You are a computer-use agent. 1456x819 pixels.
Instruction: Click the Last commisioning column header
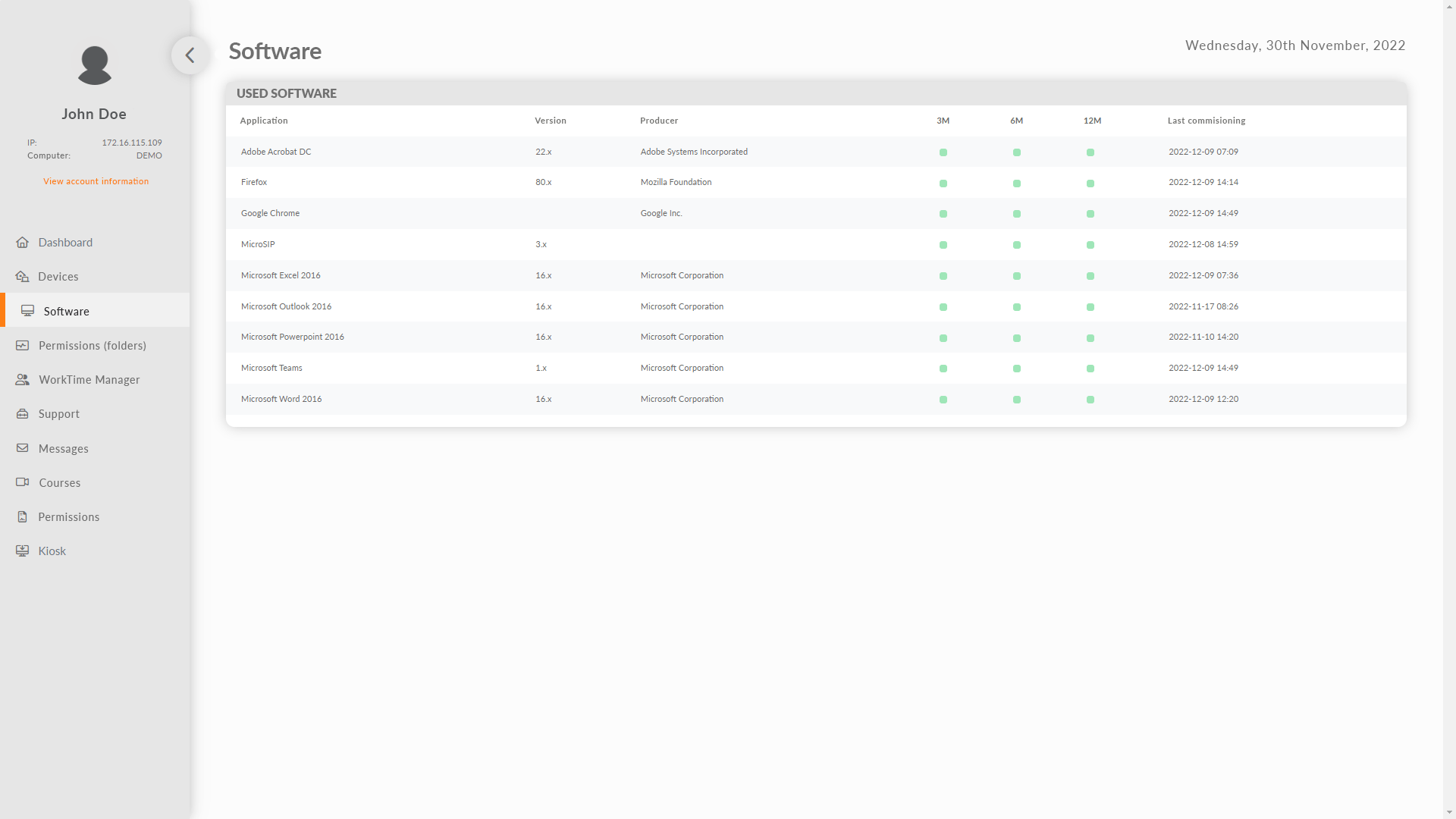coord(1207,121)
